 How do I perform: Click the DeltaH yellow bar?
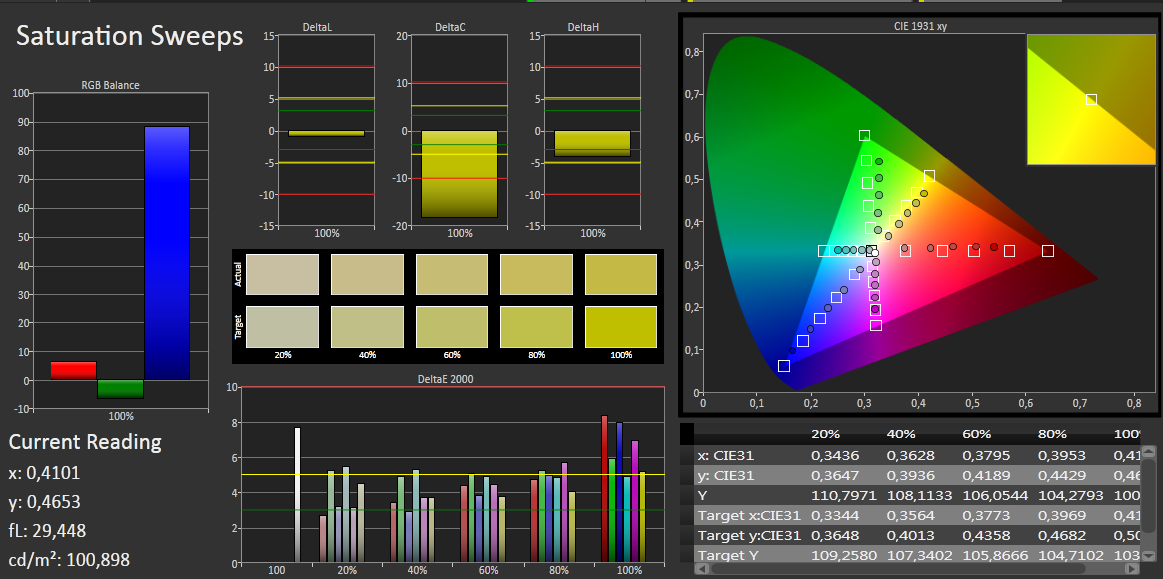tap(593, 144)
